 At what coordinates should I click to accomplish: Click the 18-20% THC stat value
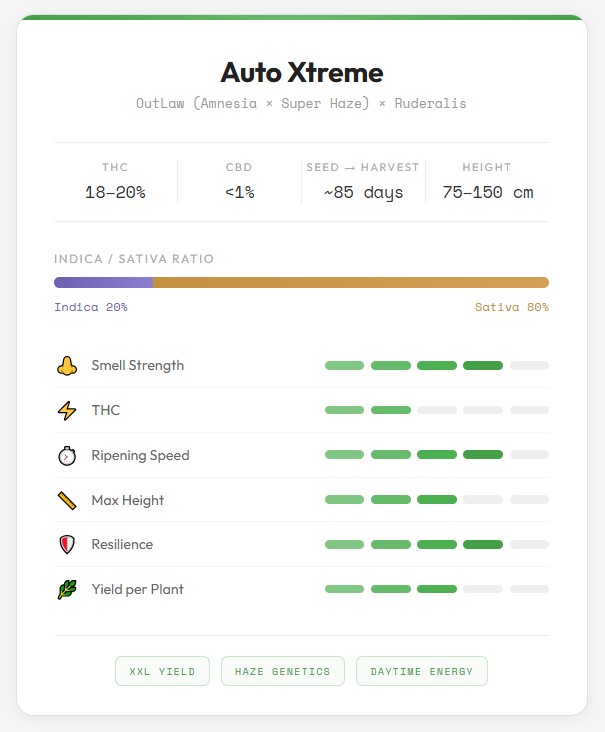click(115, 192)
